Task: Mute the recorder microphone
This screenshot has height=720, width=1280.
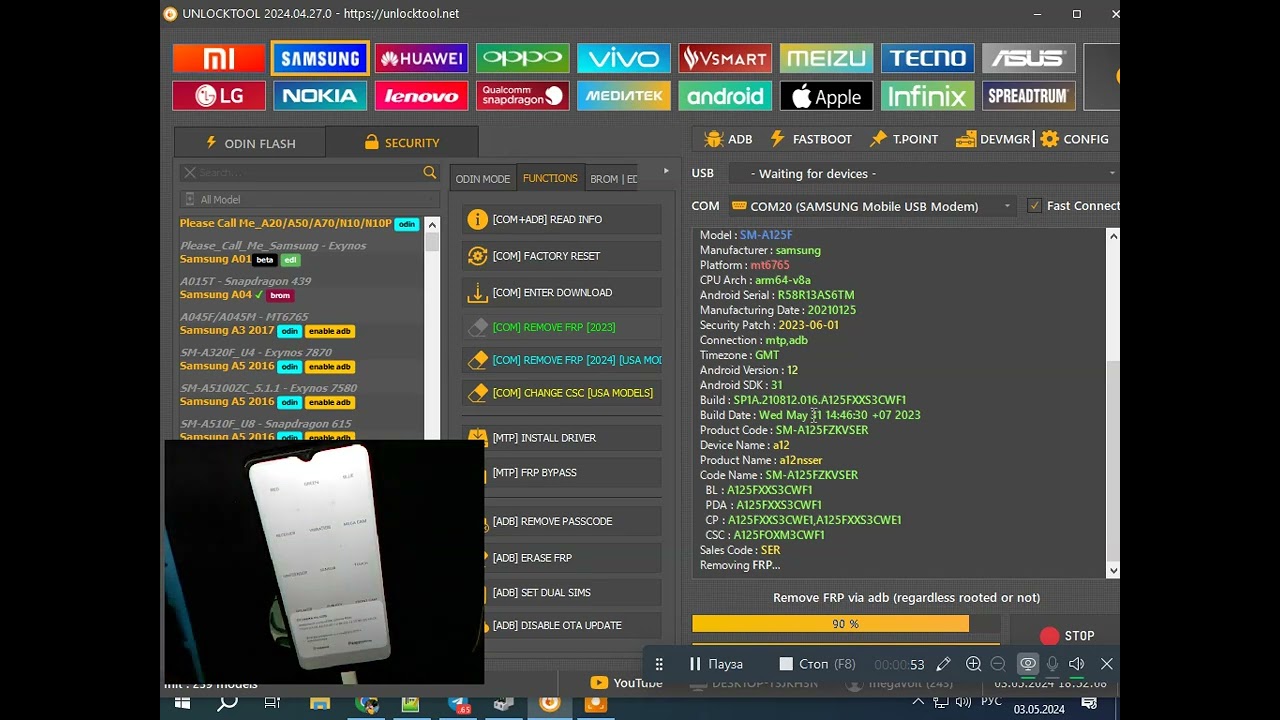Action: 1052,664
